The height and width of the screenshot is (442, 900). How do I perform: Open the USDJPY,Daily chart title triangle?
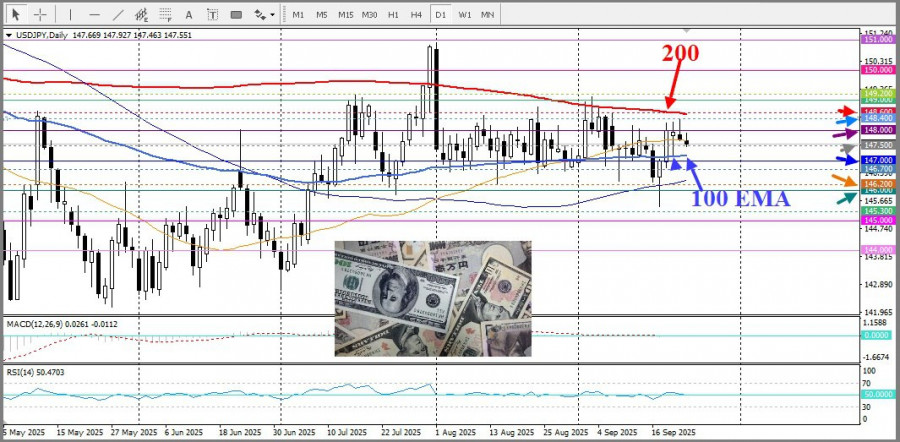9,36
